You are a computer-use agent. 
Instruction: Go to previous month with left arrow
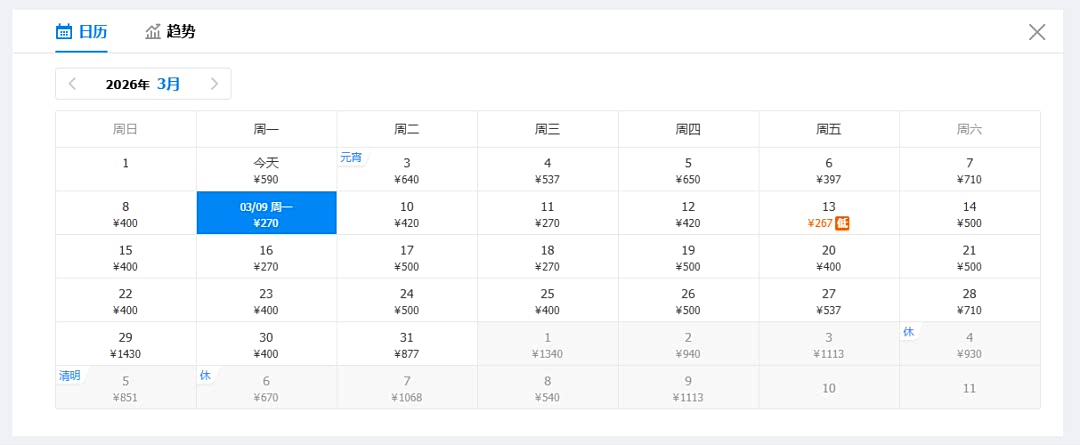point(72,84)
